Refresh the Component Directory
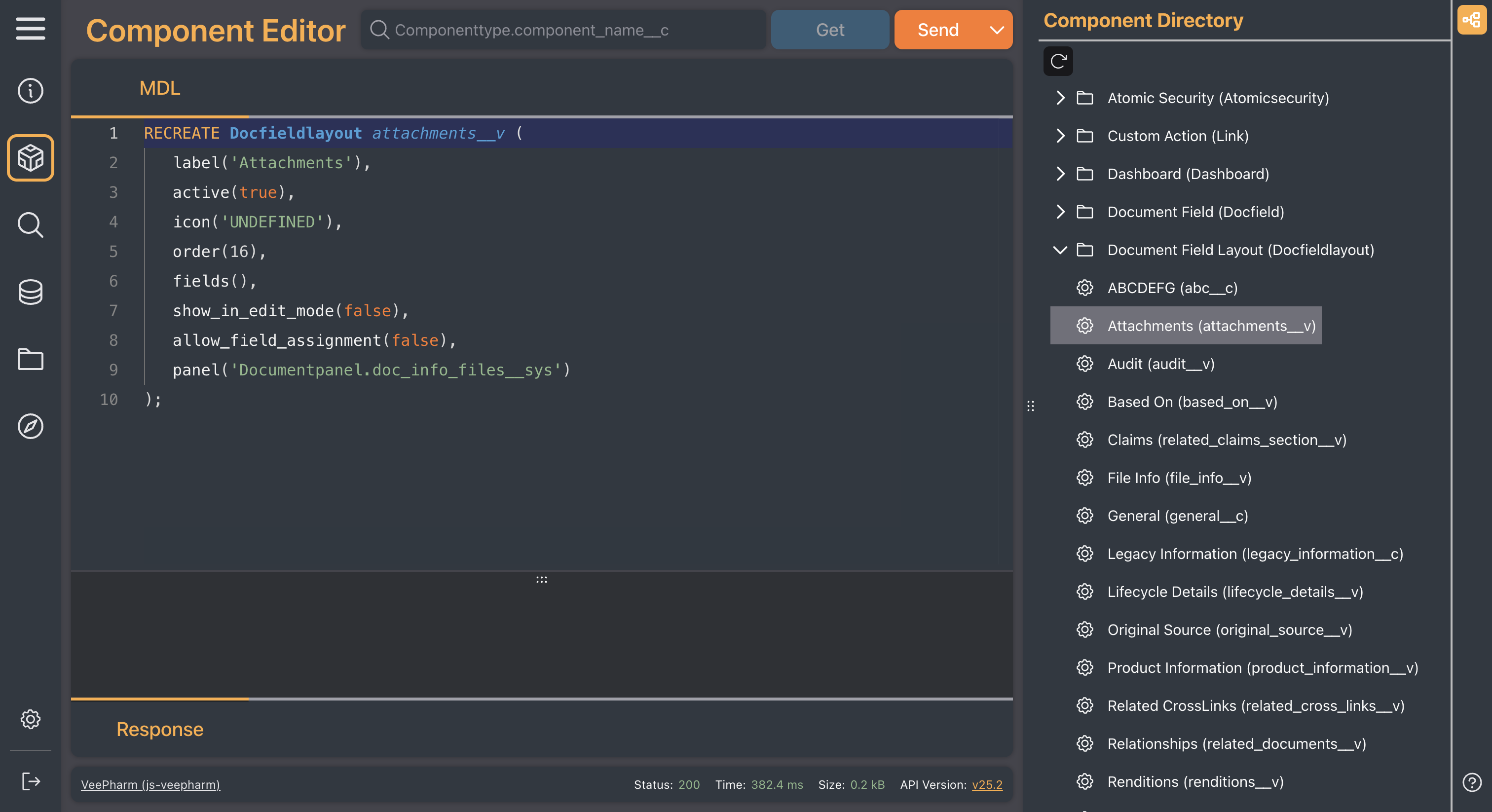Viewport: 1492px width, 812px height. [1058, 61]
